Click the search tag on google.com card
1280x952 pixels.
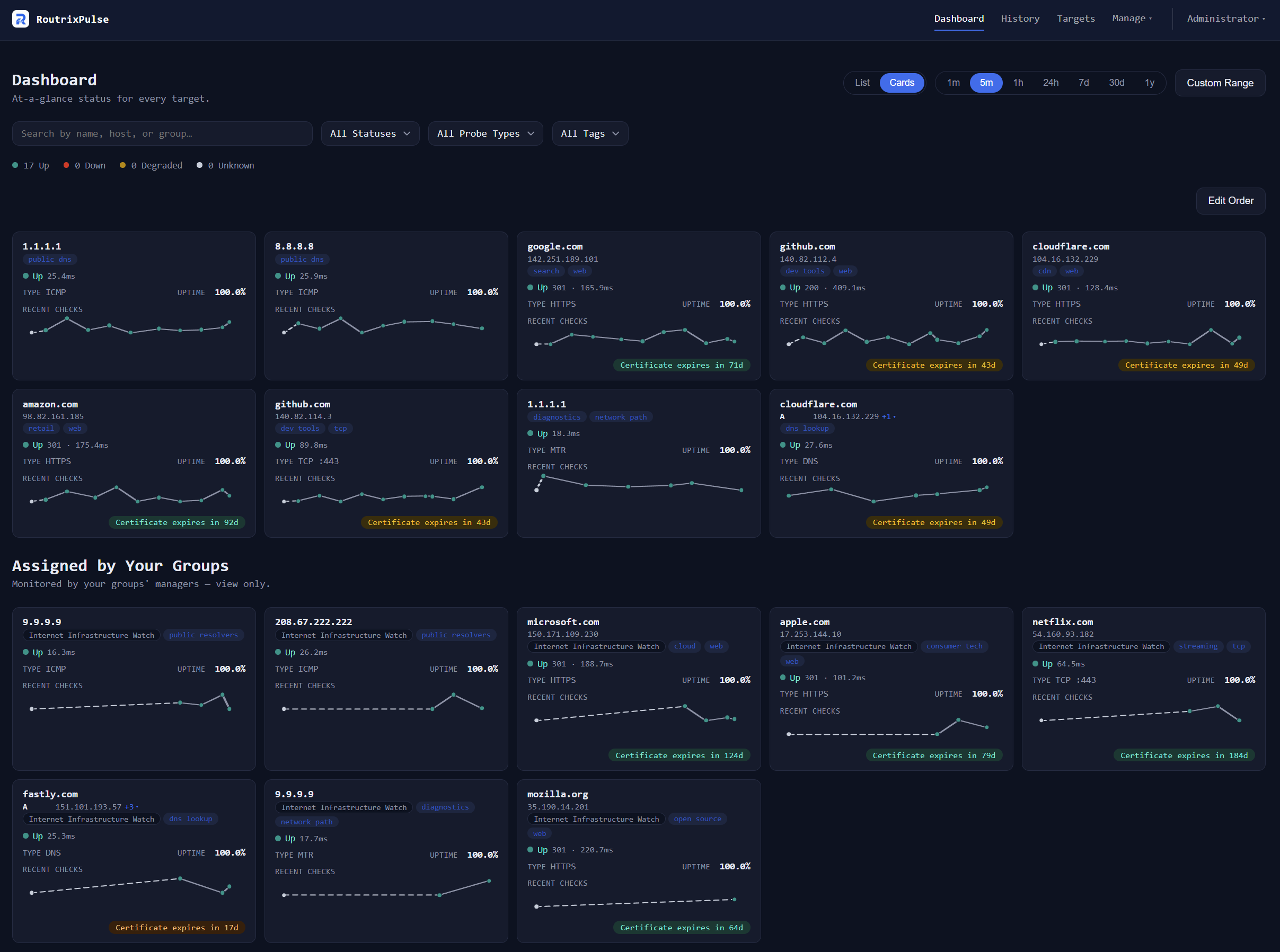[546, 271]
